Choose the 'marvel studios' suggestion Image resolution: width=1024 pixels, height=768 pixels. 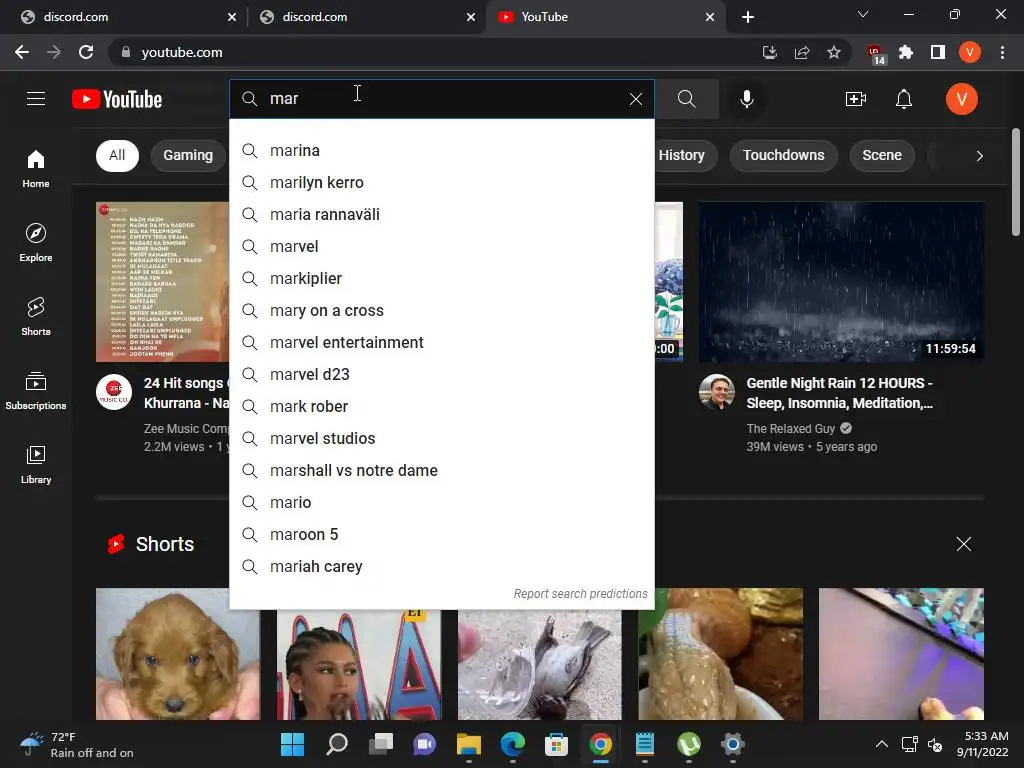[442, 438]
